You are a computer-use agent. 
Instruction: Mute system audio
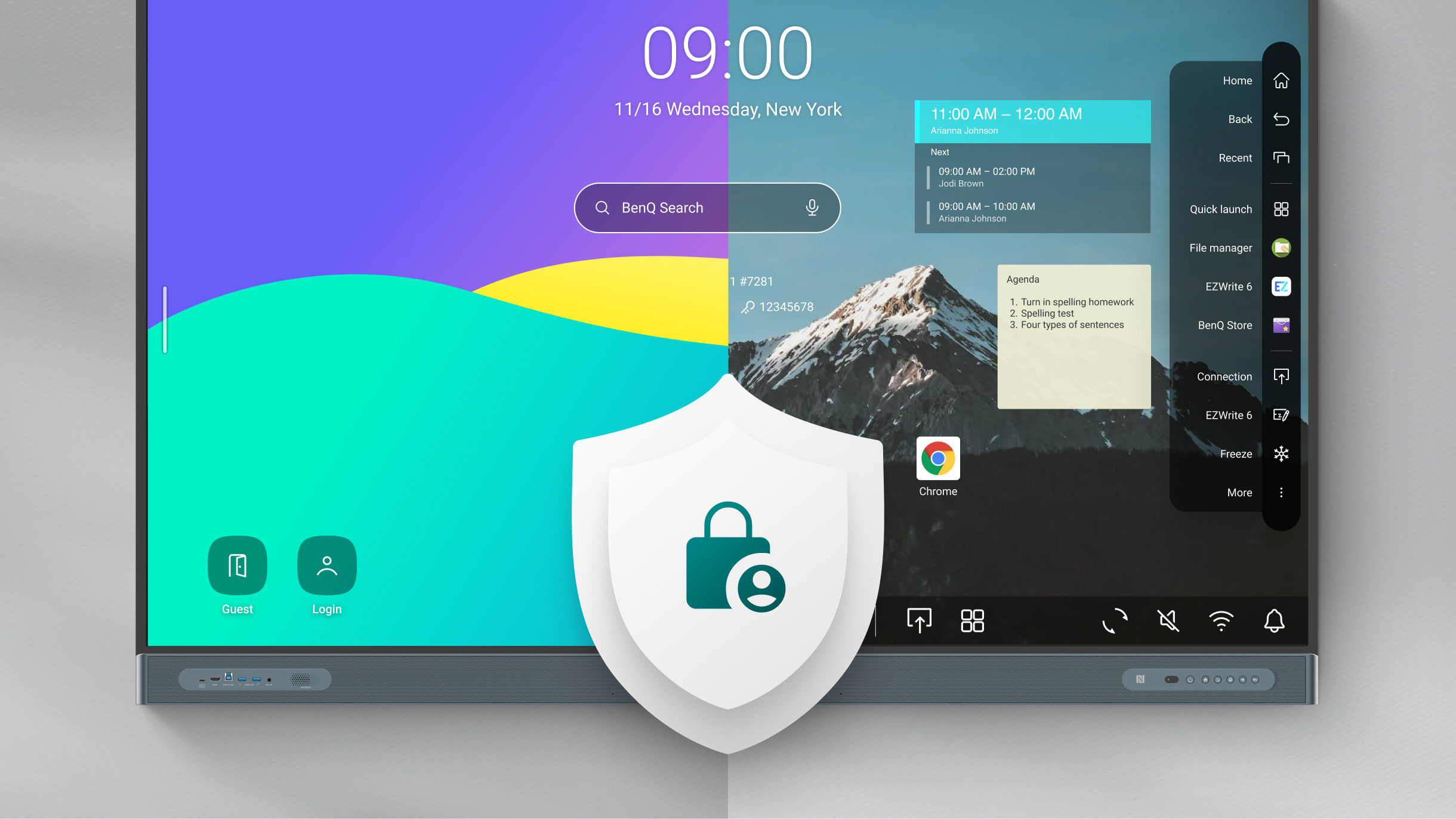tap(1167, 620)
